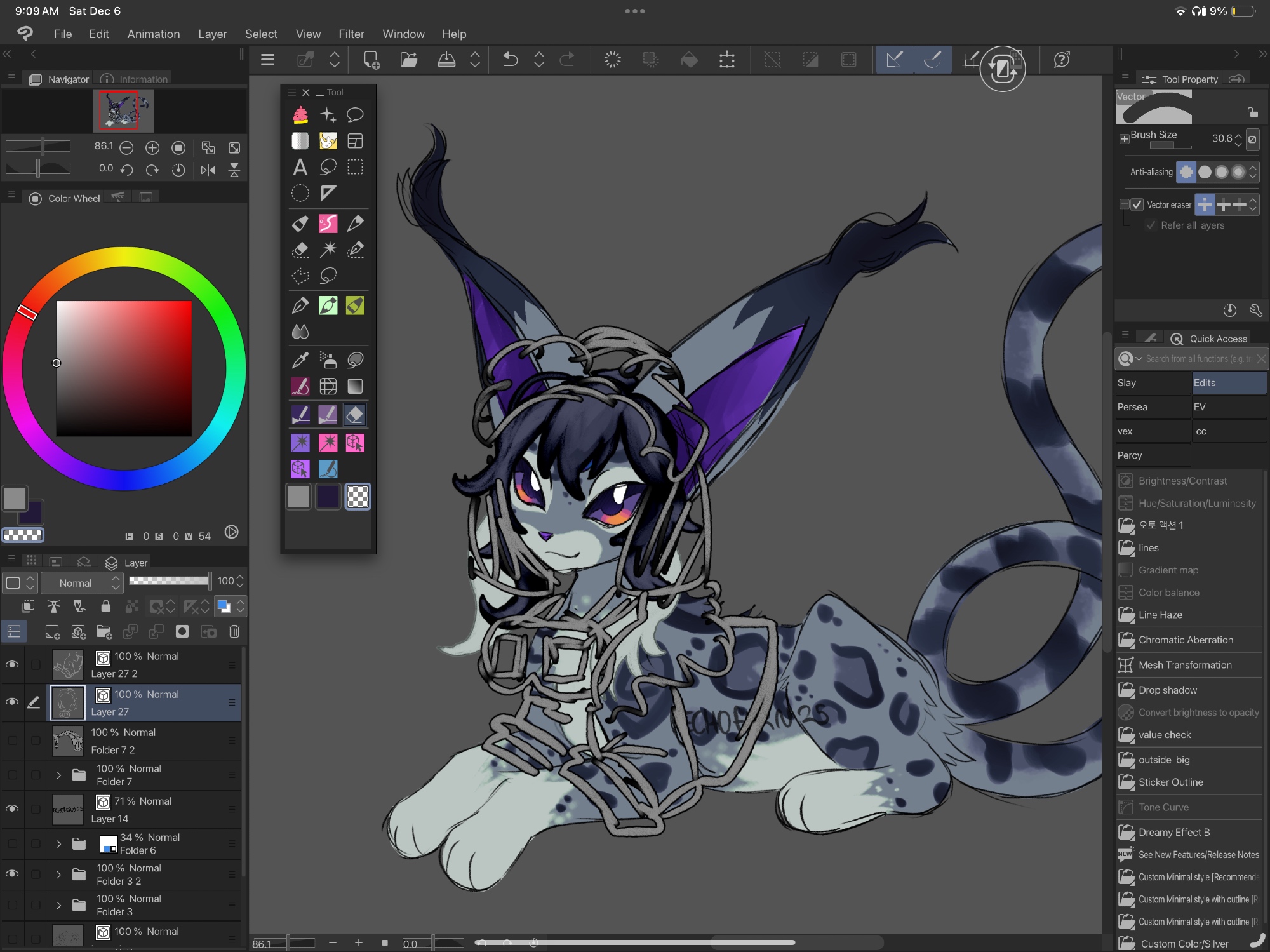Click the Undo arrow in command bar

[x=510, y=60]
